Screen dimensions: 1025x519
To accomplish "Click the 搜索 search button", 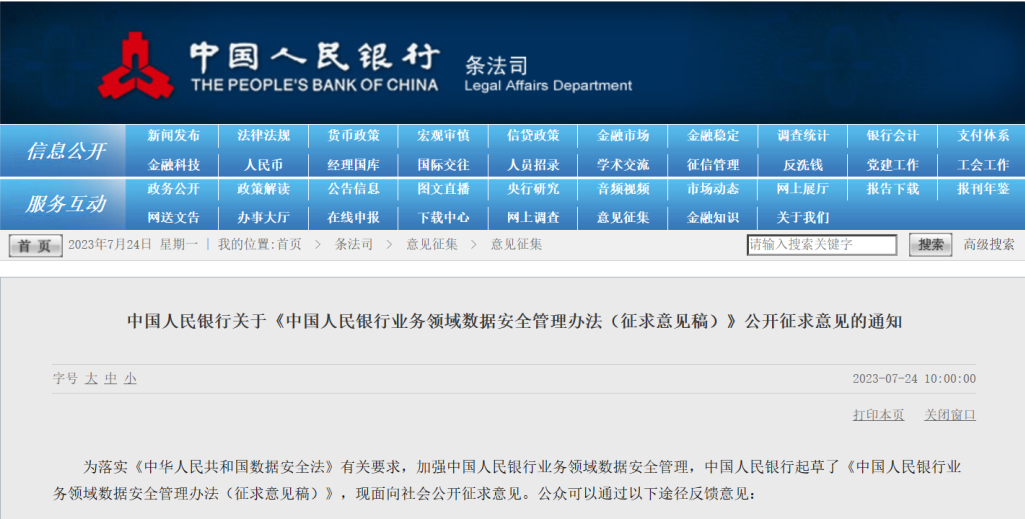I will tap(930, 245).
